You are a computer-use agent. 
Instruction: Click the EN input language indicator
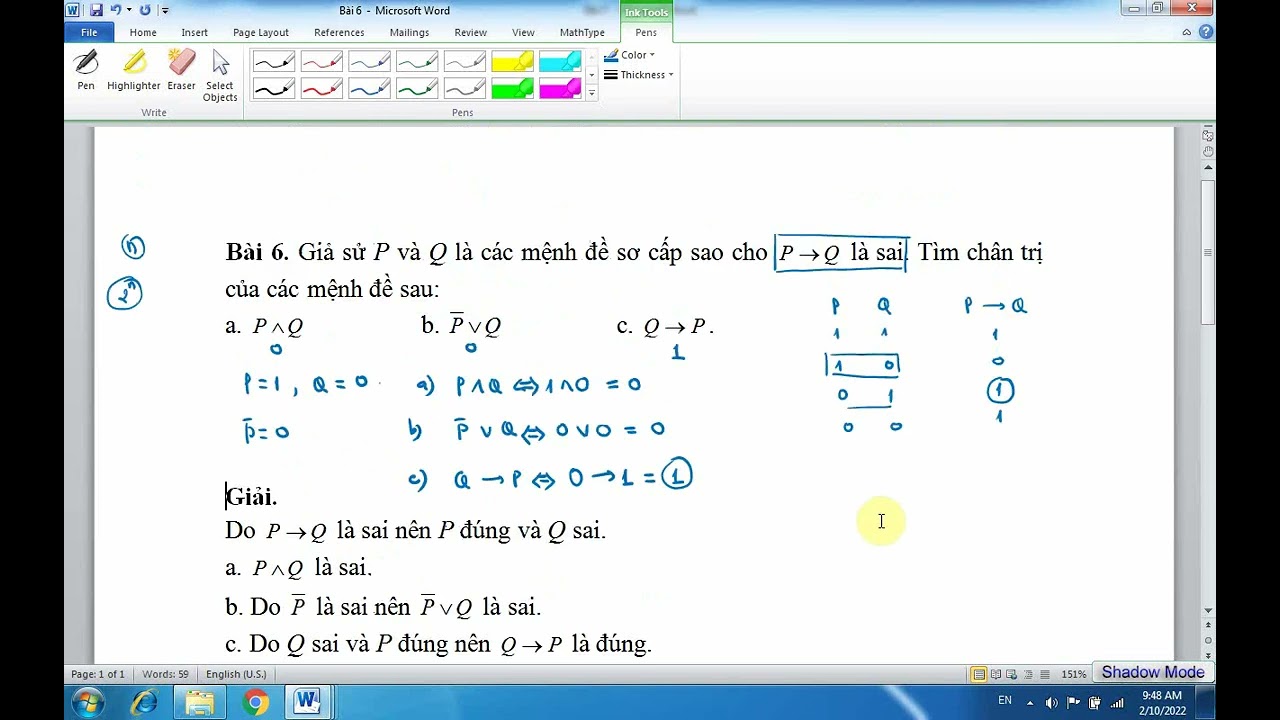click(1005, 700)
